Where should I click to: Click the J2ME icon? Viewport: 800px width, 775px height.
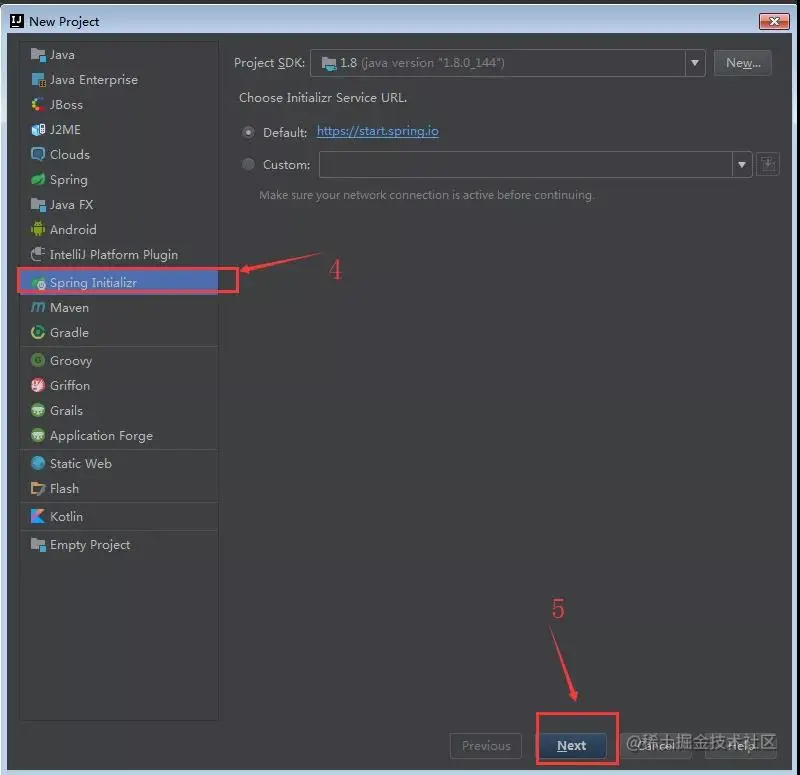tap(38, 130)
